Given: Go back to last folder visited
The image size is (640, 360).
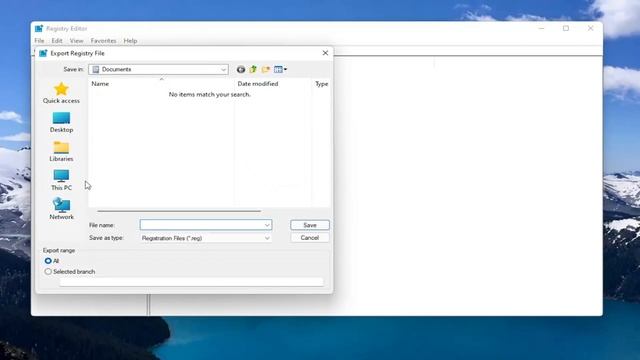Looking at the screenshot, I should tap(241, 69).
